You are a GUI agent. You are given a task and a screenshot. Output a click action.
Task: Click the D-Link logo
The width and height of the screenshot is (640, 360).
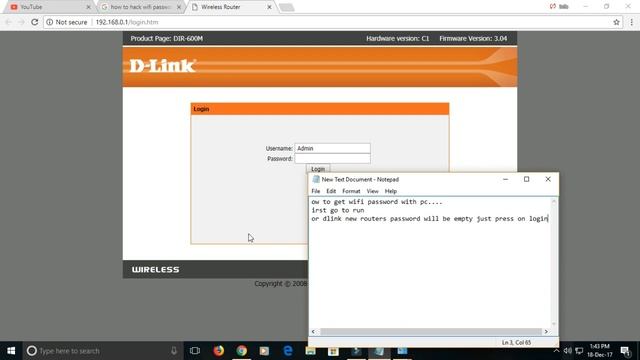coord(162,66)
